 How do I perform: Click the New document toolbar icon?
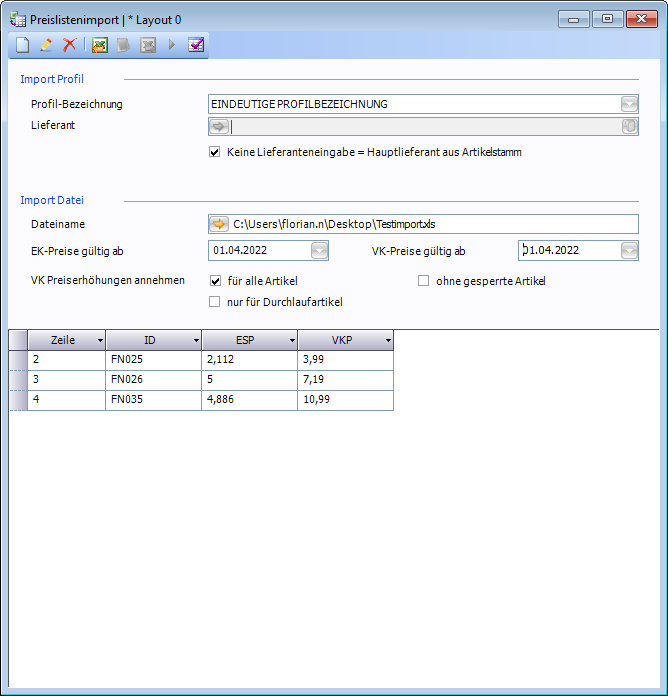[22, 45]
